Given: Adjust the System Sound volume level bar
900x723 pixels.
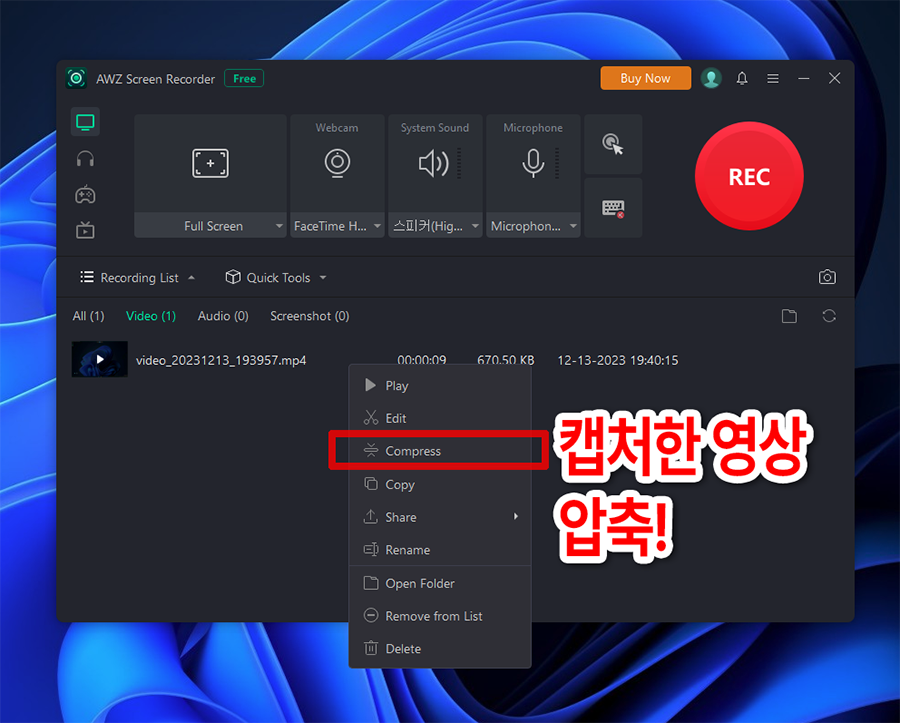Looking at the screenshot, I should (x=459, y=164).
